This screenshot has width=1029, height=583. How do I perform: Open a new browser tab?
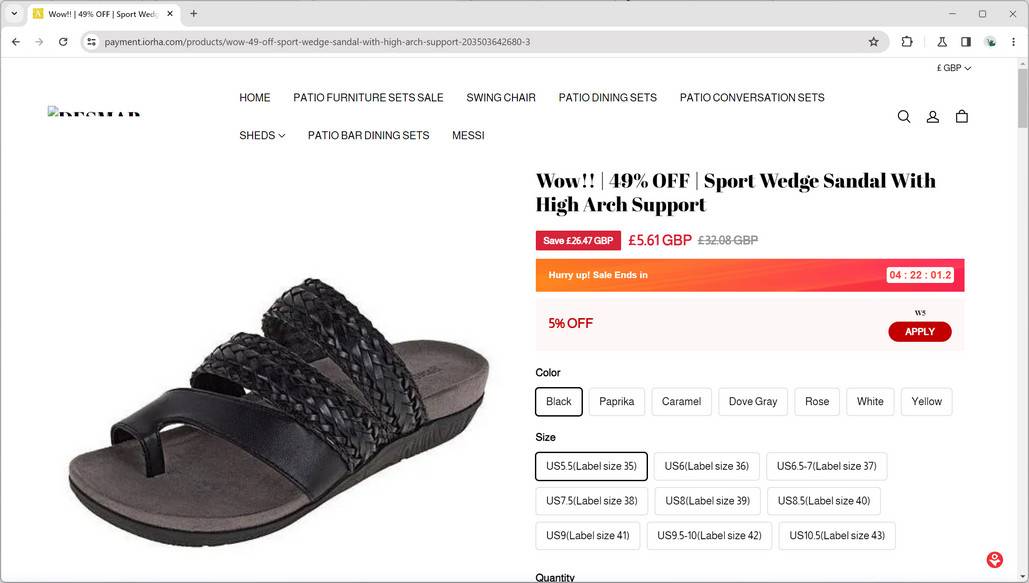click(x=194, y=14)
